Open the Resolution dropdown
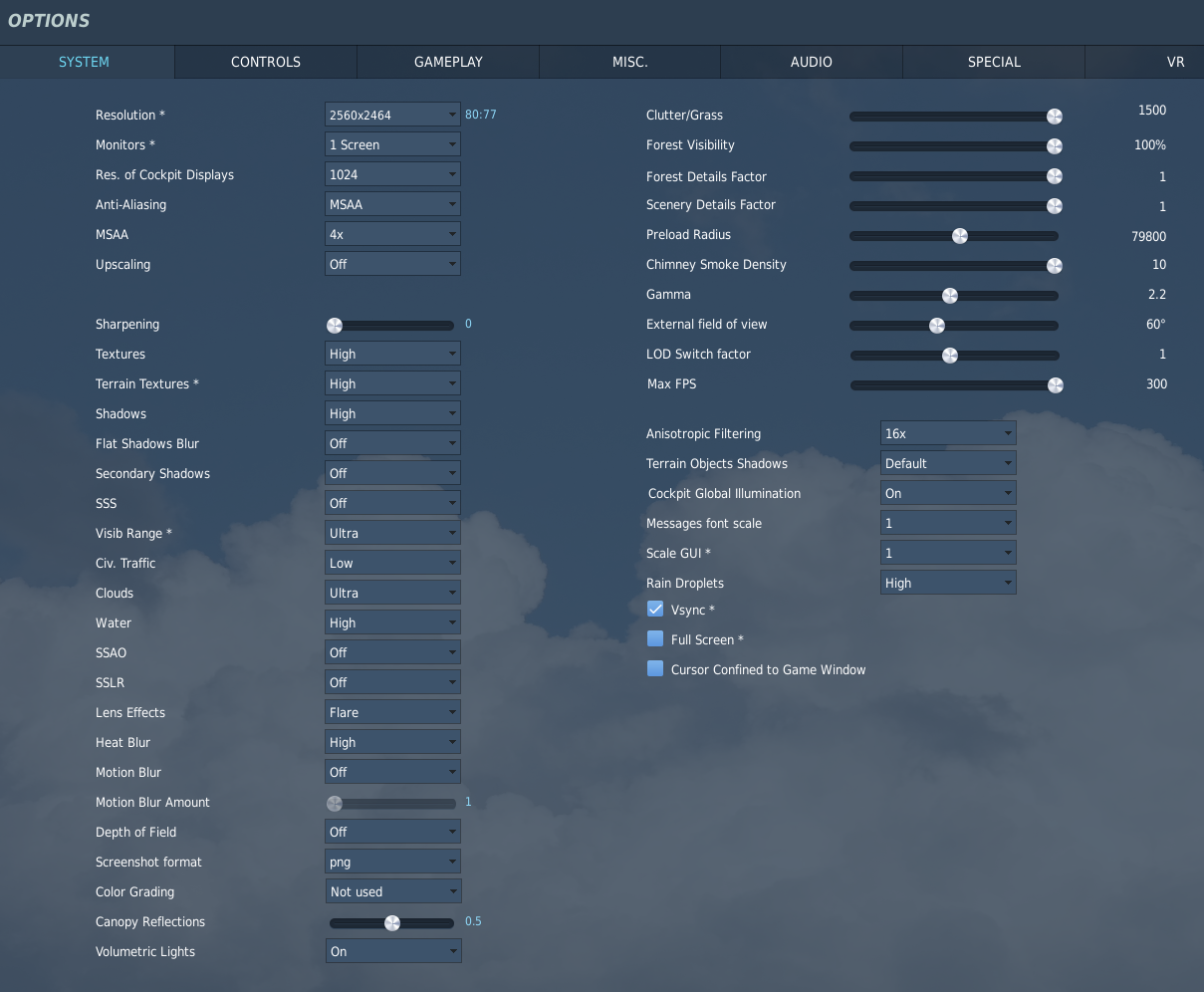 tap(392, 115)
